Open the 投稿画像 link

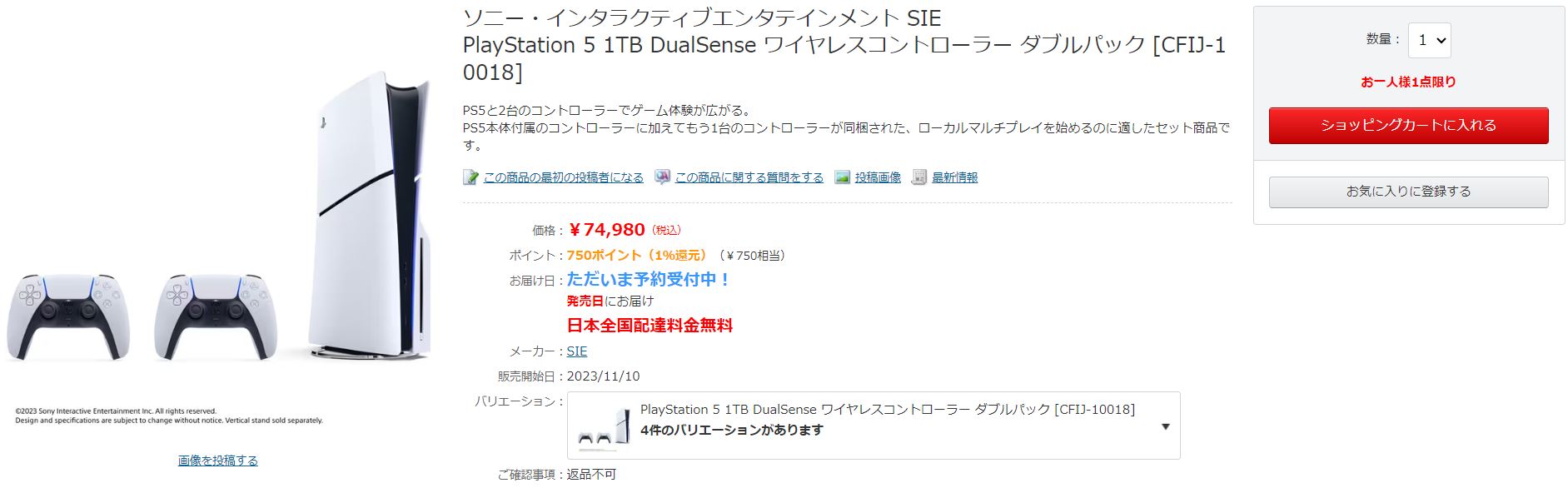point(878,177)
